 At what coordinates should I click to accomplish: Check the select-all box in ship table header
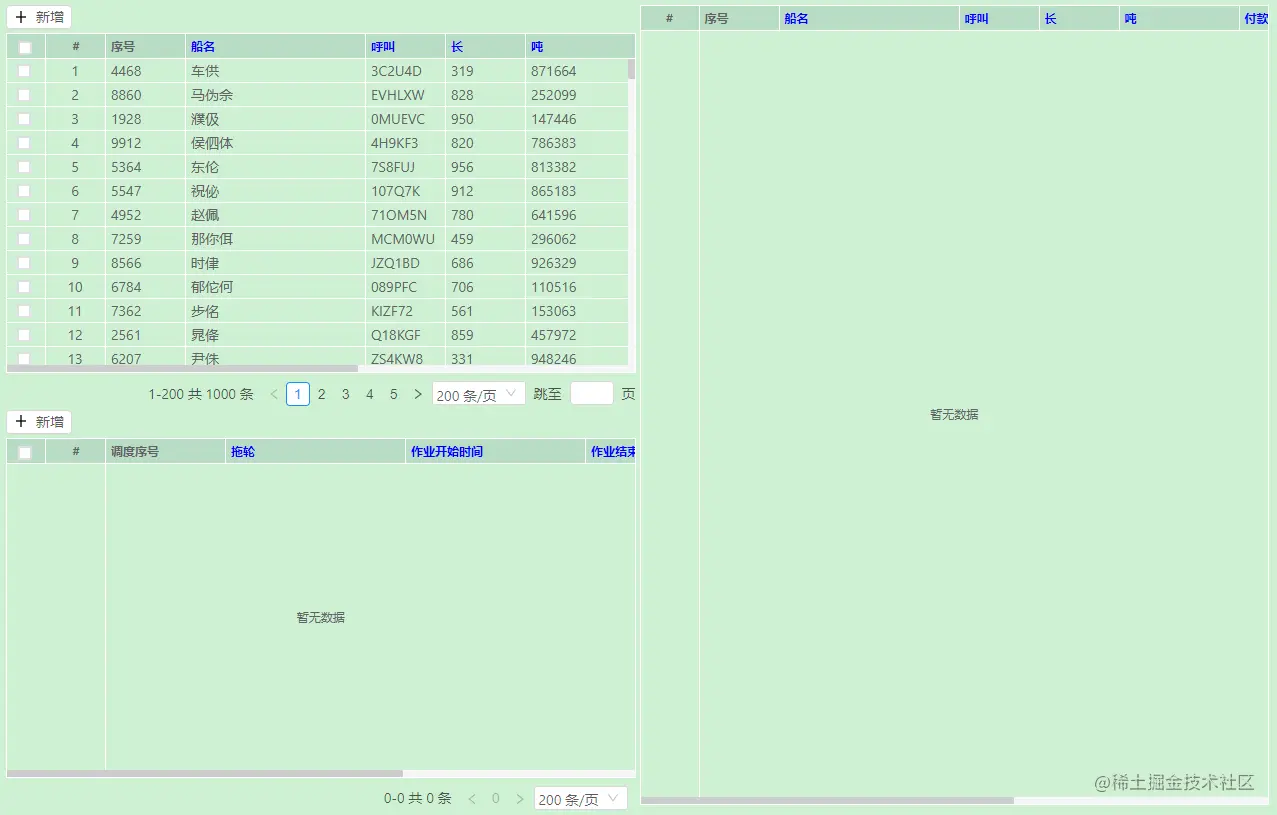click(x=25, y=47)
